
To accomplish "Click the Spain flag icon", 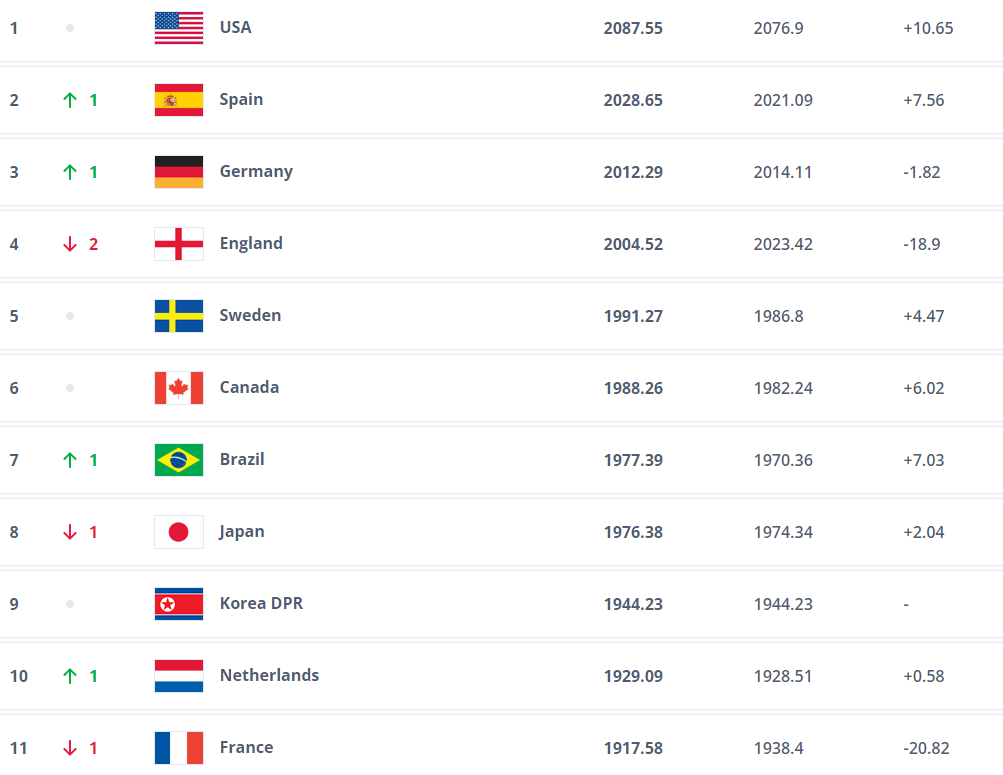I will click(x=179, y=100).
